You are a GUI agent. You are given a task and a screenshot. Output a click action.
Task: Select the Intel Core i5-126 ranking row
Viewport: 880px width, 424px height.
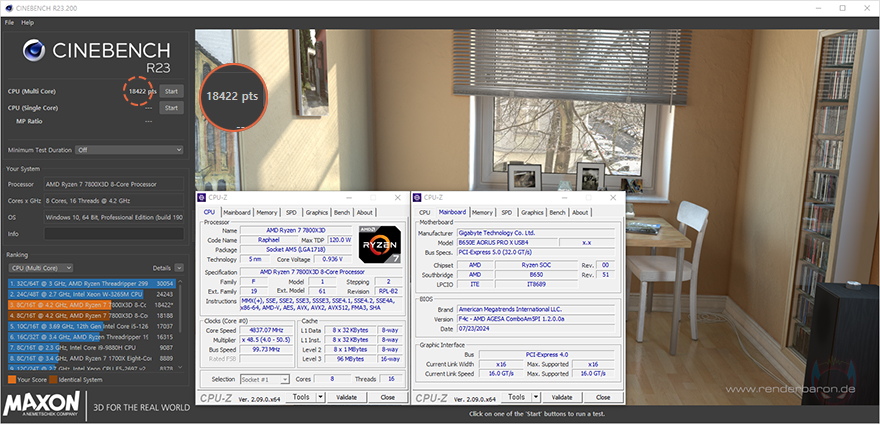91,326
